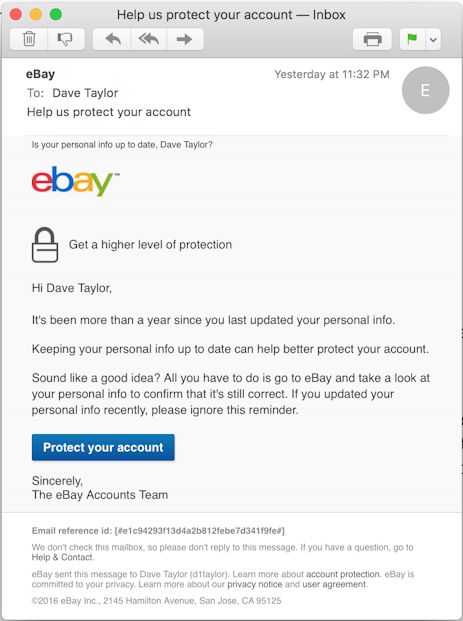Click the Protect your account button
The height and width of the screenshot is (621, 463).
coord(103,448)
